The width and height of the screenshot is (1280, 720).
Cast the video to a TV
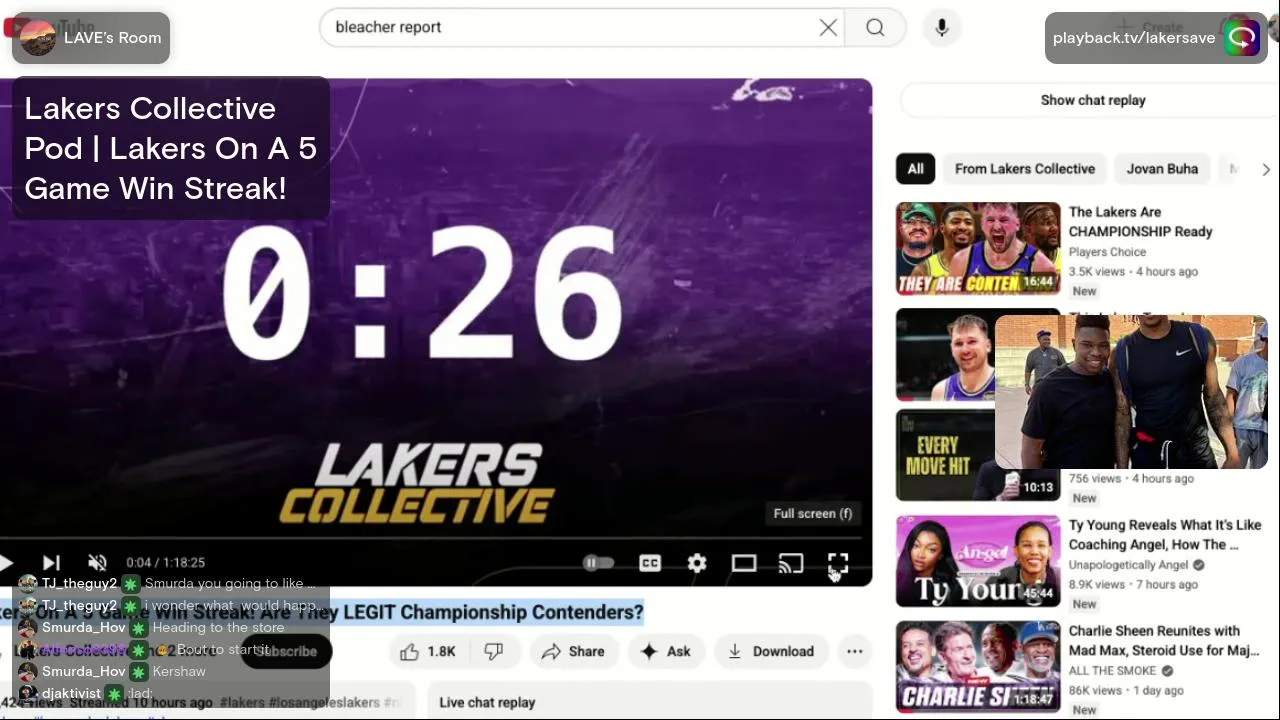tap(791, 563)
